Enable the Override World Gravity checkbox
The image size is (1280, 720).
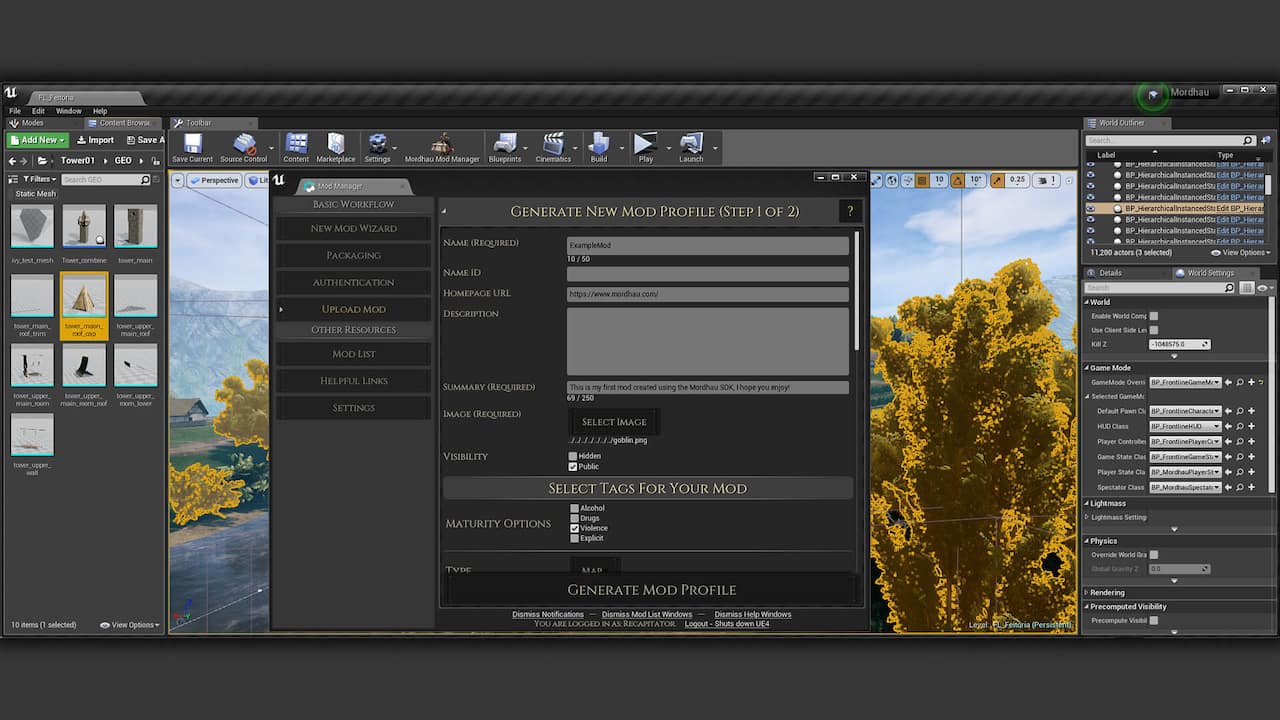(x=1153, y=554)
